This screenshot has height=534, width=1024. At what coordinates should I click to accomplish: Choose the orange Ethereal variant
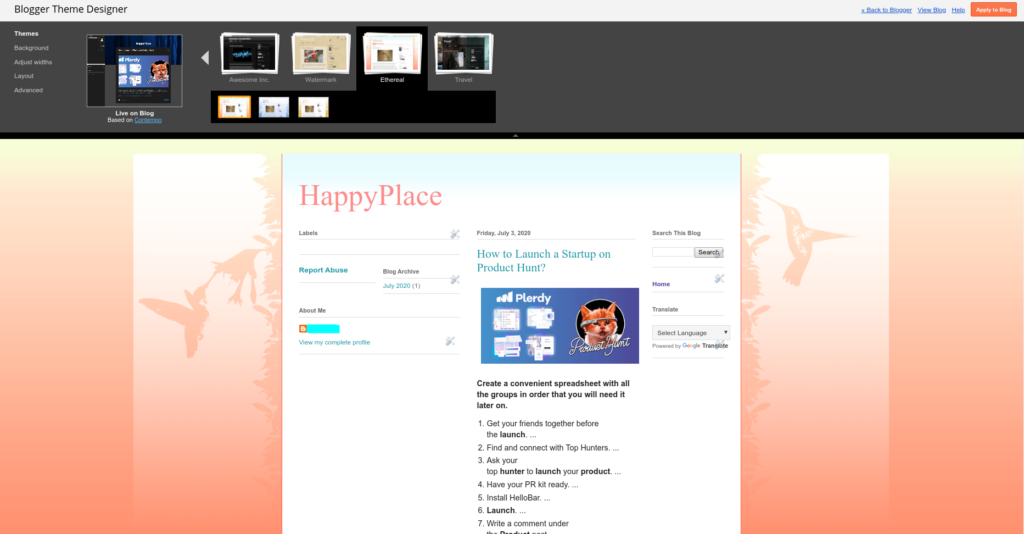234,107
